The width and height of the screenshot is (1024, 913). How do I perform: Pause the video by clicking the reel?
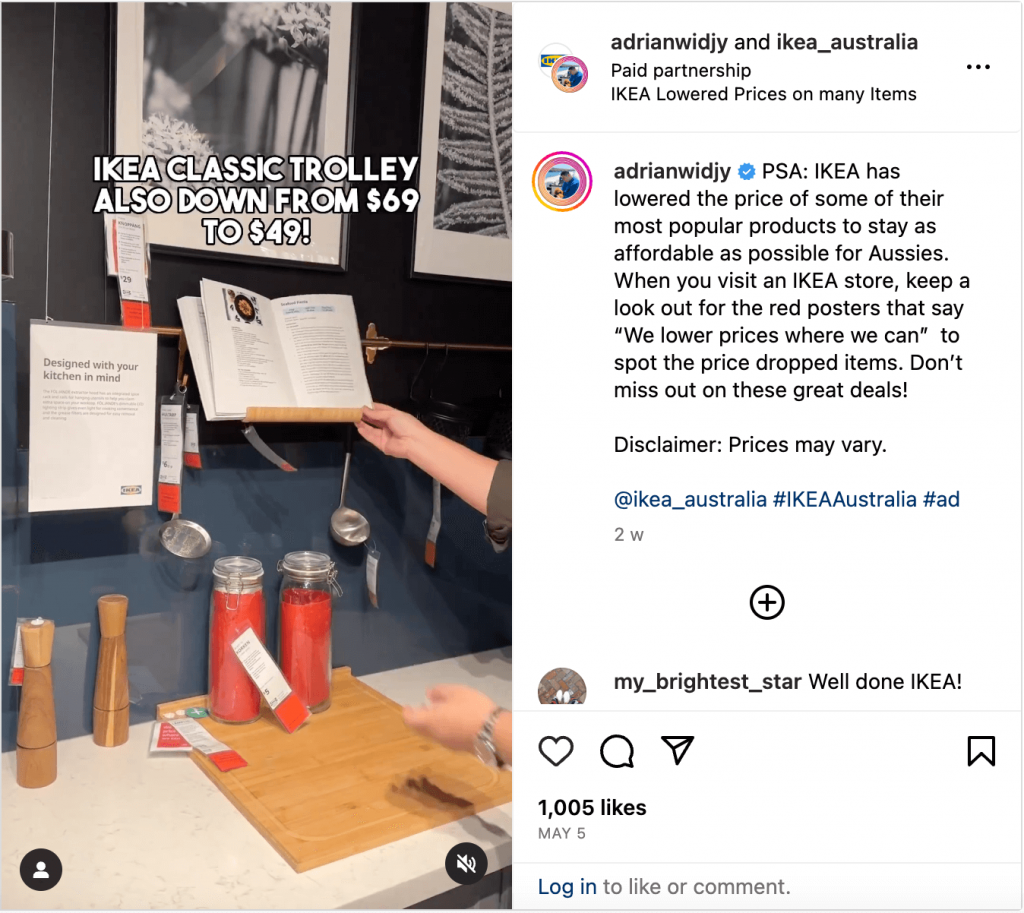pyautogui.click(x=256, y=457)
